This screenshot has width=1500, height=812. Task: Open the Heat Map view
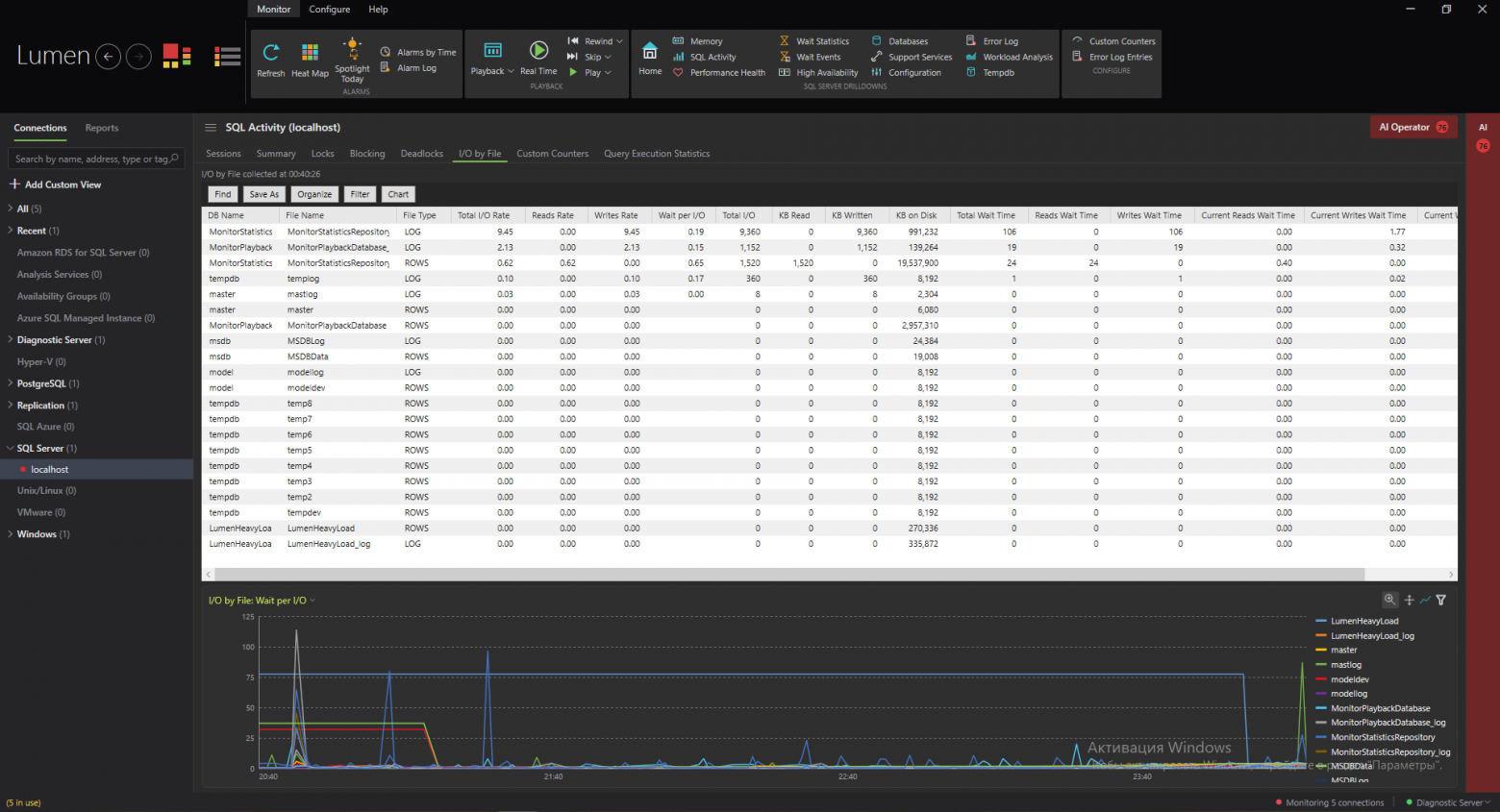[x=310, y=60]
